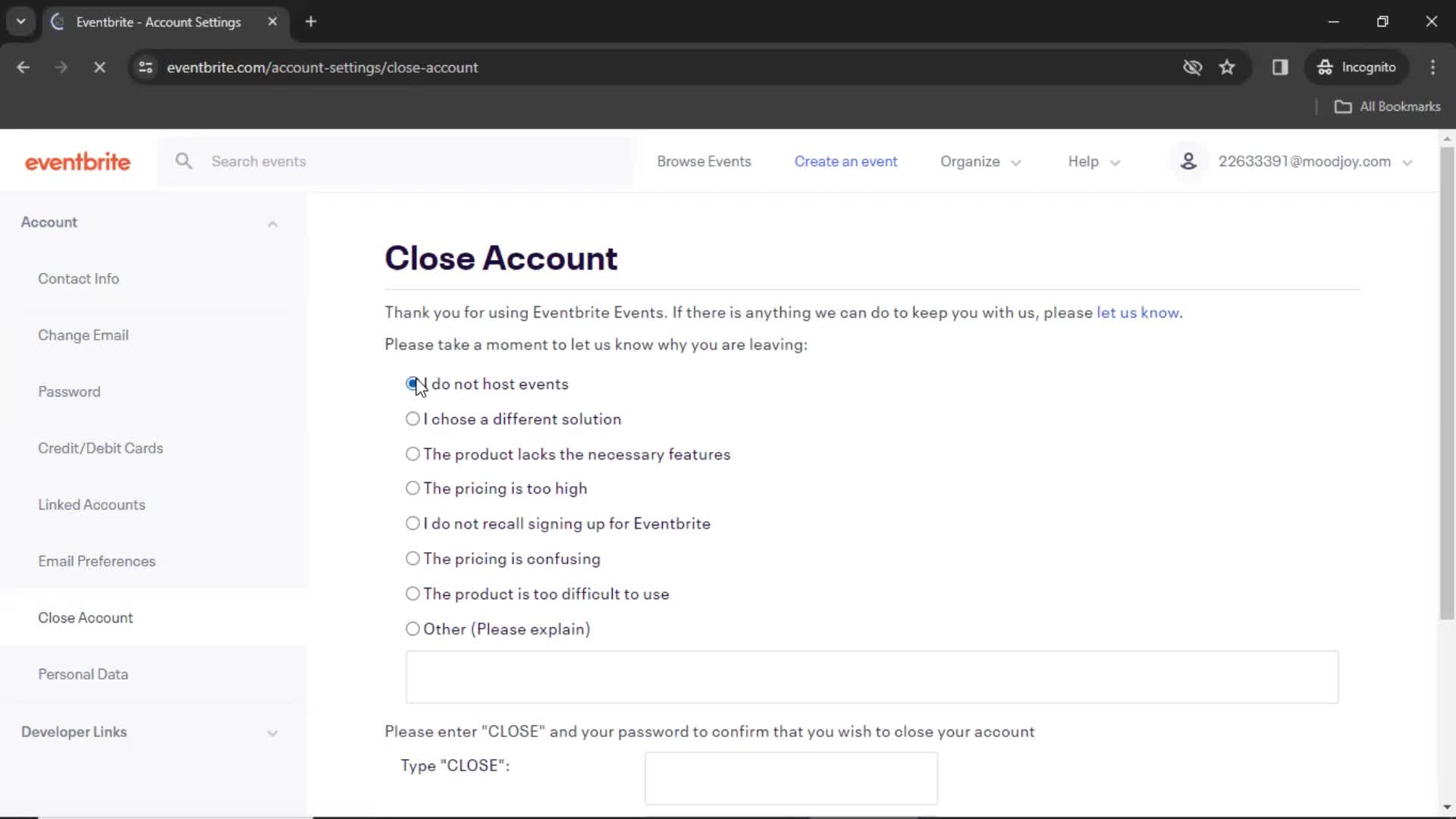Open the Organize dropdown menu
1456x819 pixels.
[980, 162]
